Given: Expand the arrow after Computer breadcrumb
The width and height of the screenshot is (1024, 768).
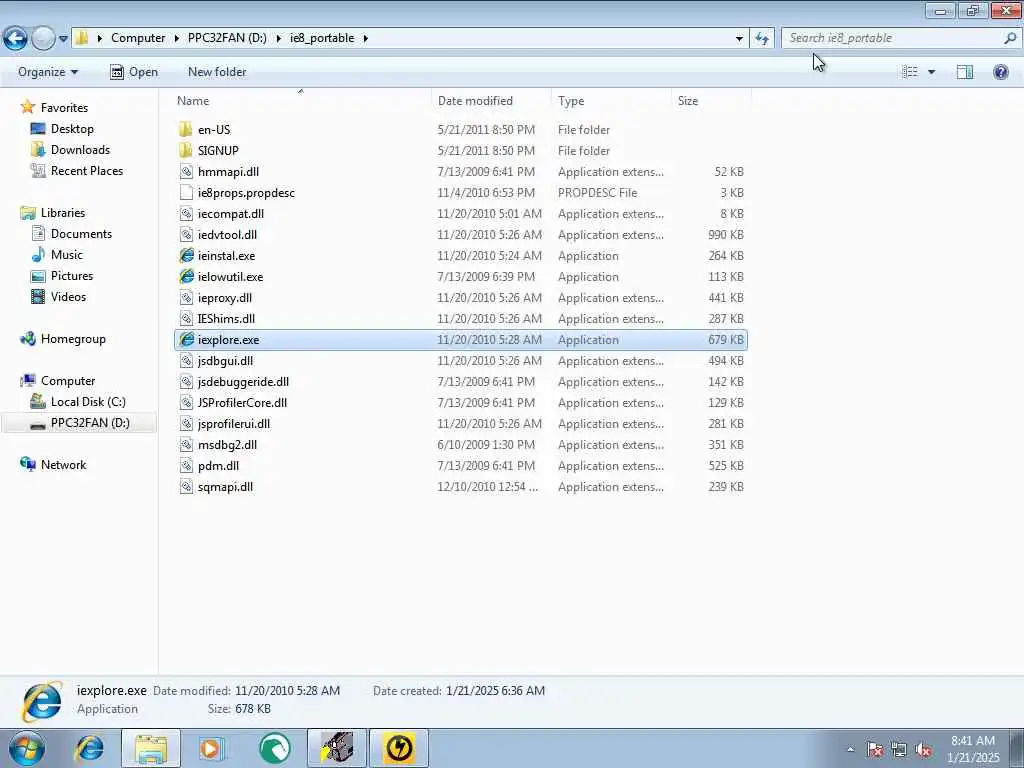Looking at the screenshot, I should [177, 38].
